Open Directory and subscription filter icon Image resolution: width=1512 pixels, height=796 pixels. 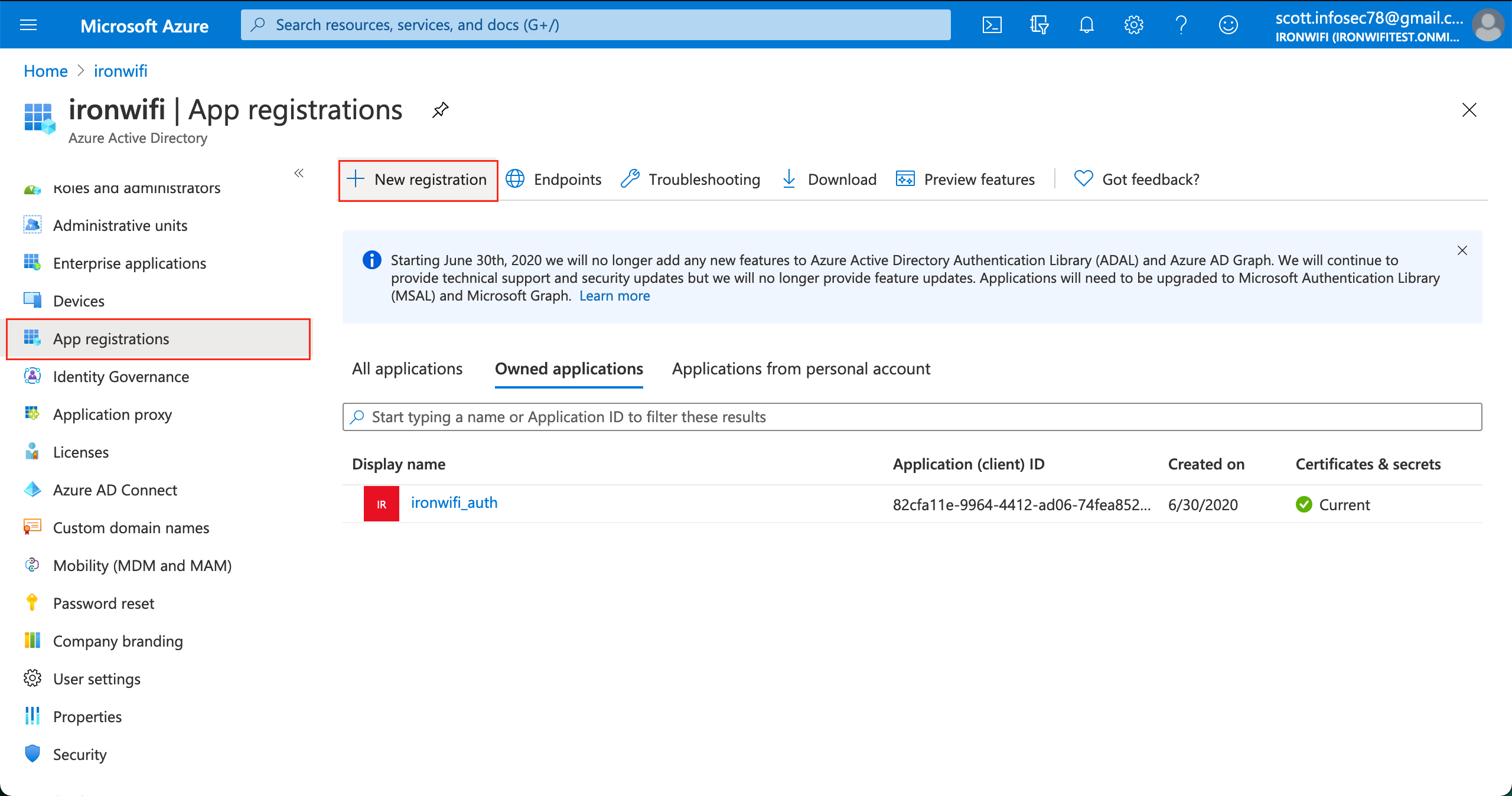pyautogui.click(x=1039, y=25)
